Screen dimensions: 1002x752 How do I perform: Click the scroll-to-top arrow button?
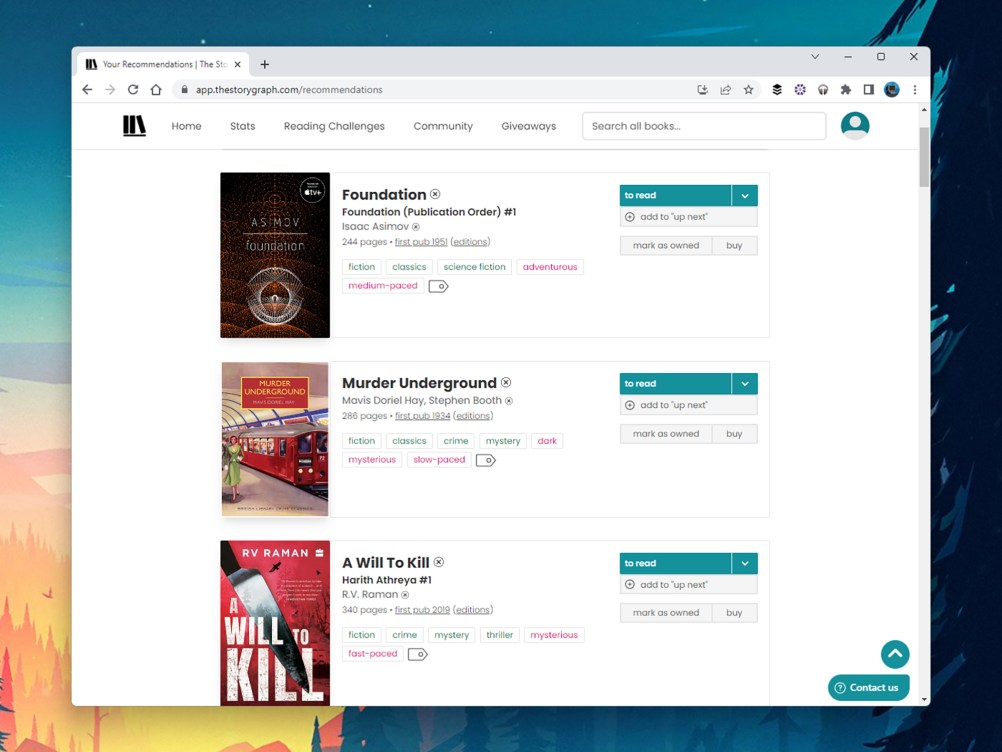(x=894, y=654)
